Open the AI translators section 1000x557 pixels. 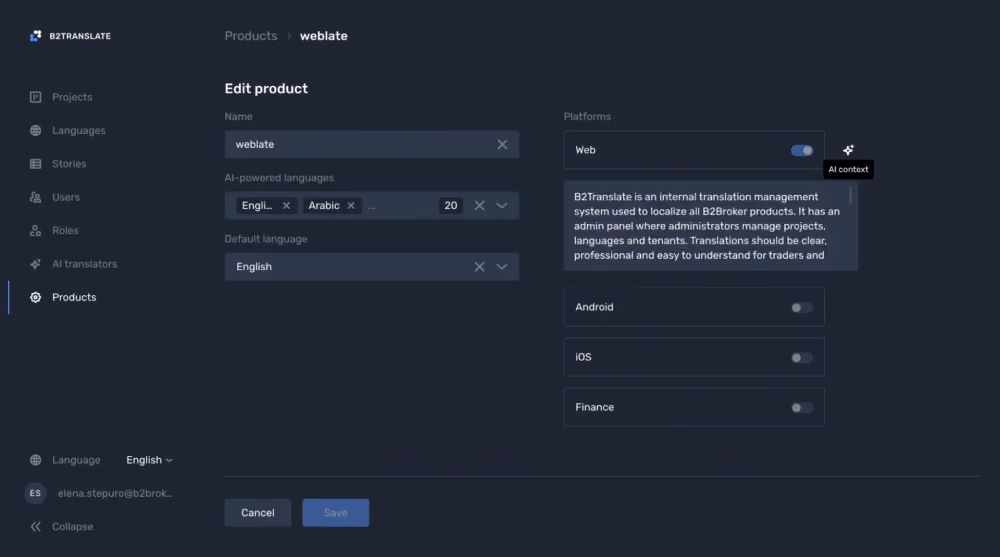[x=84, y=264]
